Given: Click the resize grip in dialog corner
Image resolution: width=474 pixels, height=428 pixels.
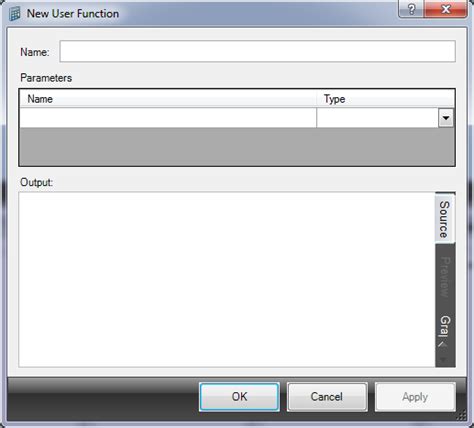Looking at the screenshot, I should pyautogui.click(x=461, y=416).
